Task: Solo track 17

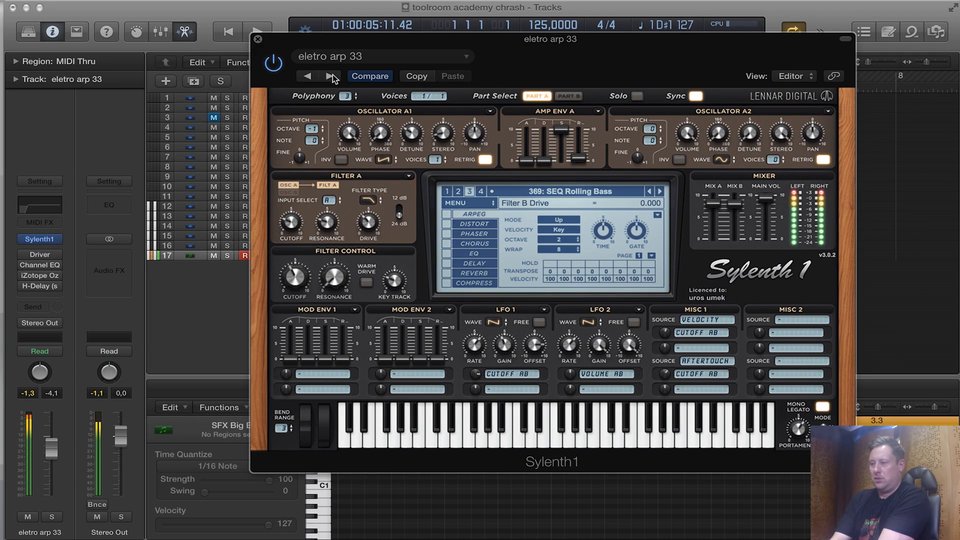Action: click(x=227, y=255)
